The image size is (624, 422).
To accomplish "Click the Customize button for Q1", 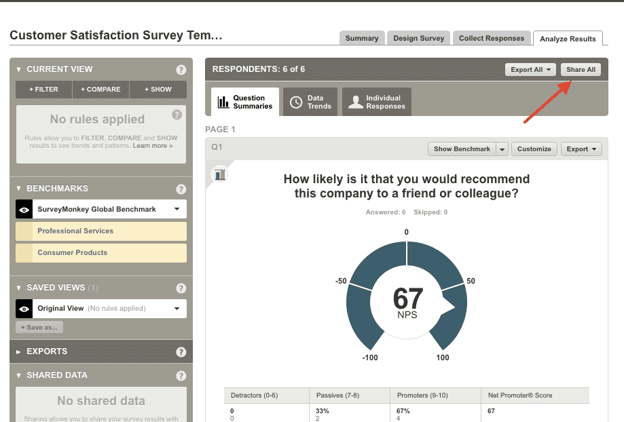I will 534,149.
